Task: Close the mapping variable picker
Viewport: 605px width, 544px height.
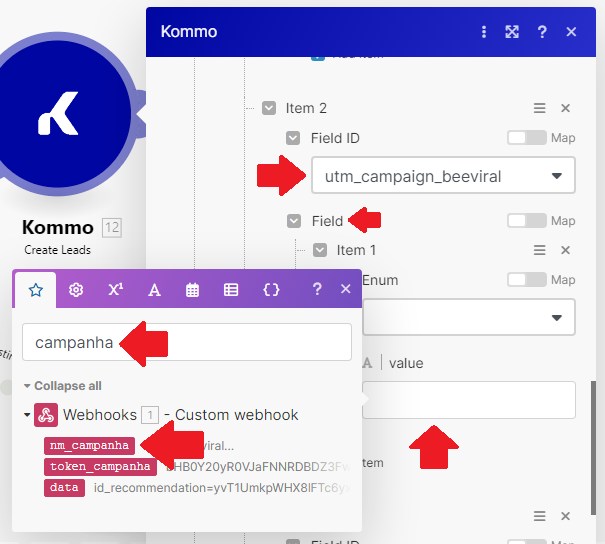Action: coord(346,289)
